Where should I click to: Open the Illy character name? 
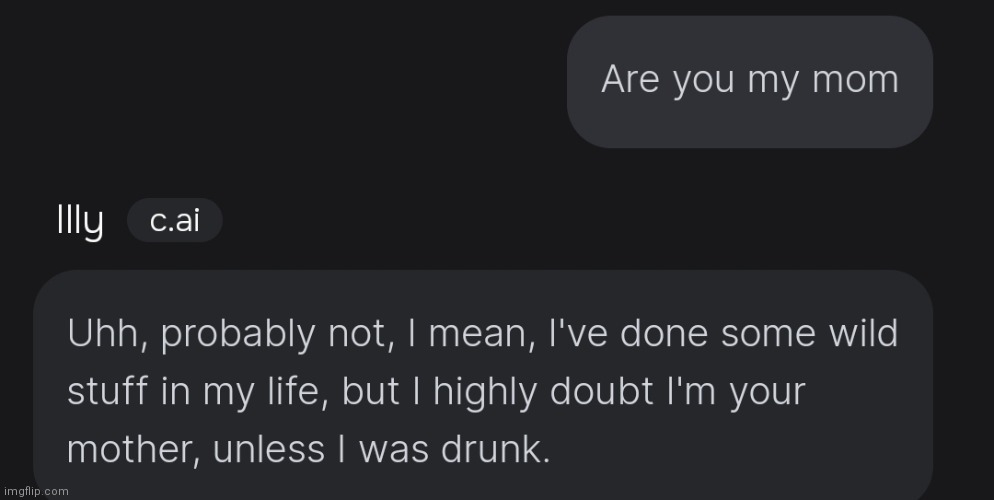79,221
